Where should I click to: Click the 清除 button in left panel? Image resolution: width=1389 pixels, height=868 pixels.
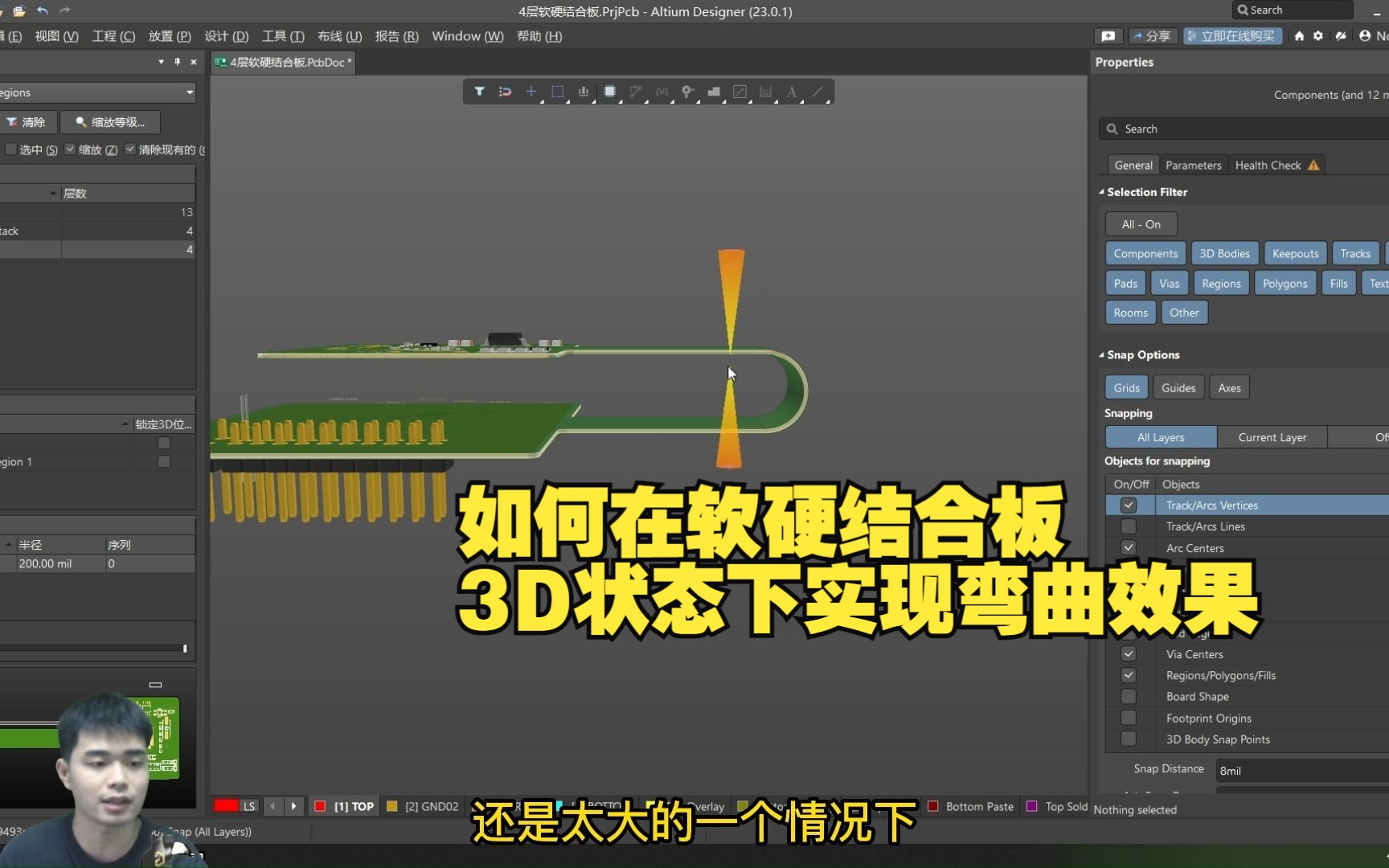click(x=27, y=122)
